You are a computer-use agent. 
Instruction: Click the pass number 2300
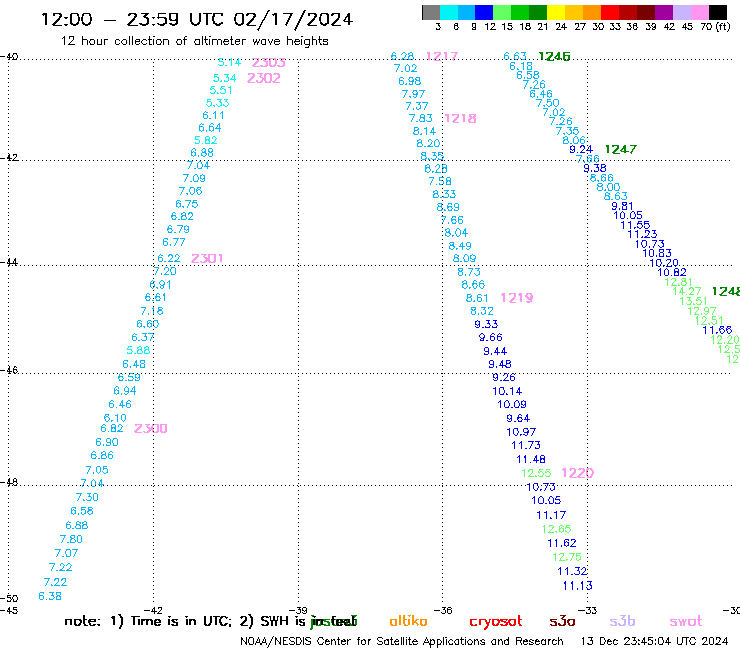[151, 428]
